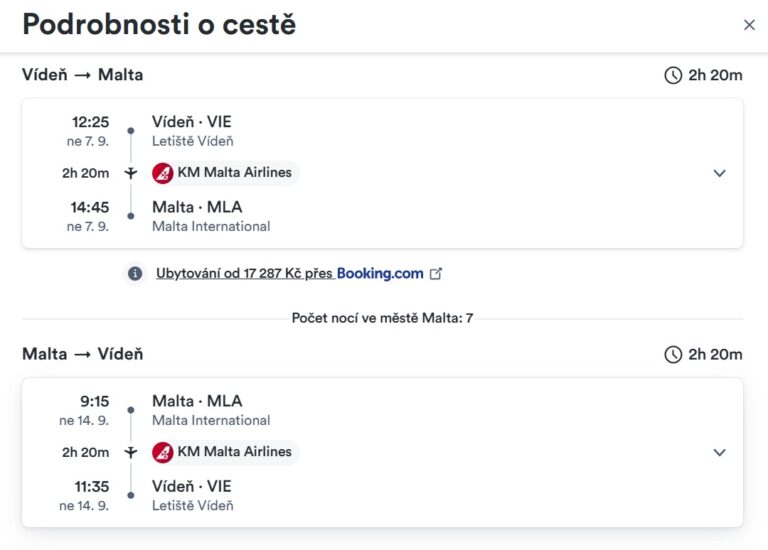Click the info icon beside accommodation offer
The height and width of the screenshot is (550, 768).
pyautogui.click(x=135, y=273)
